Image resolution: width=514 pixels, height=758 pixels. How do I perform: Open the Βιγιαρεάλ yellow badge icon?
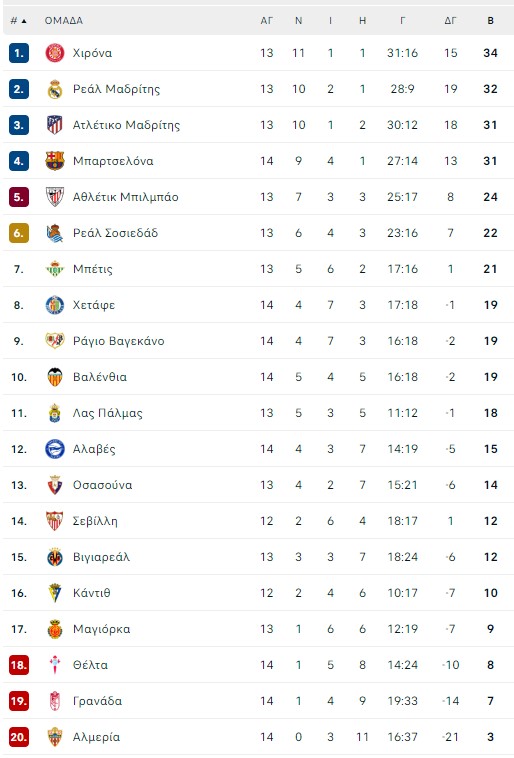[x=55, y=557]
